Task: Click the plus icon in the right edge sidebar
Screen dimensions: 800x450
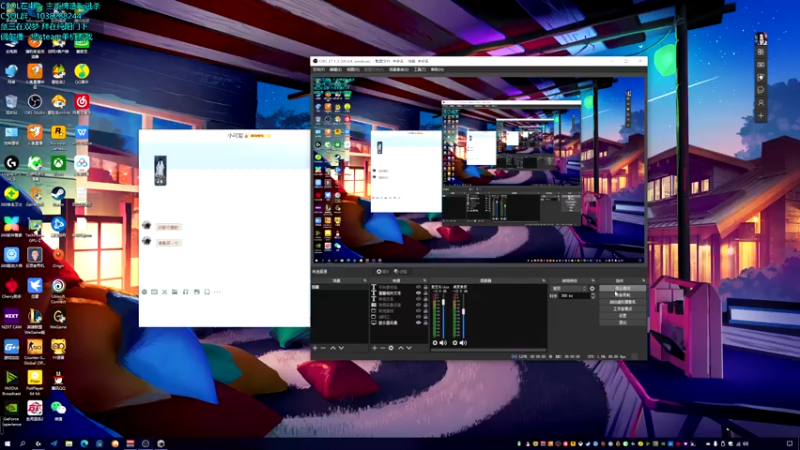Action: click(x=761, y=116)
